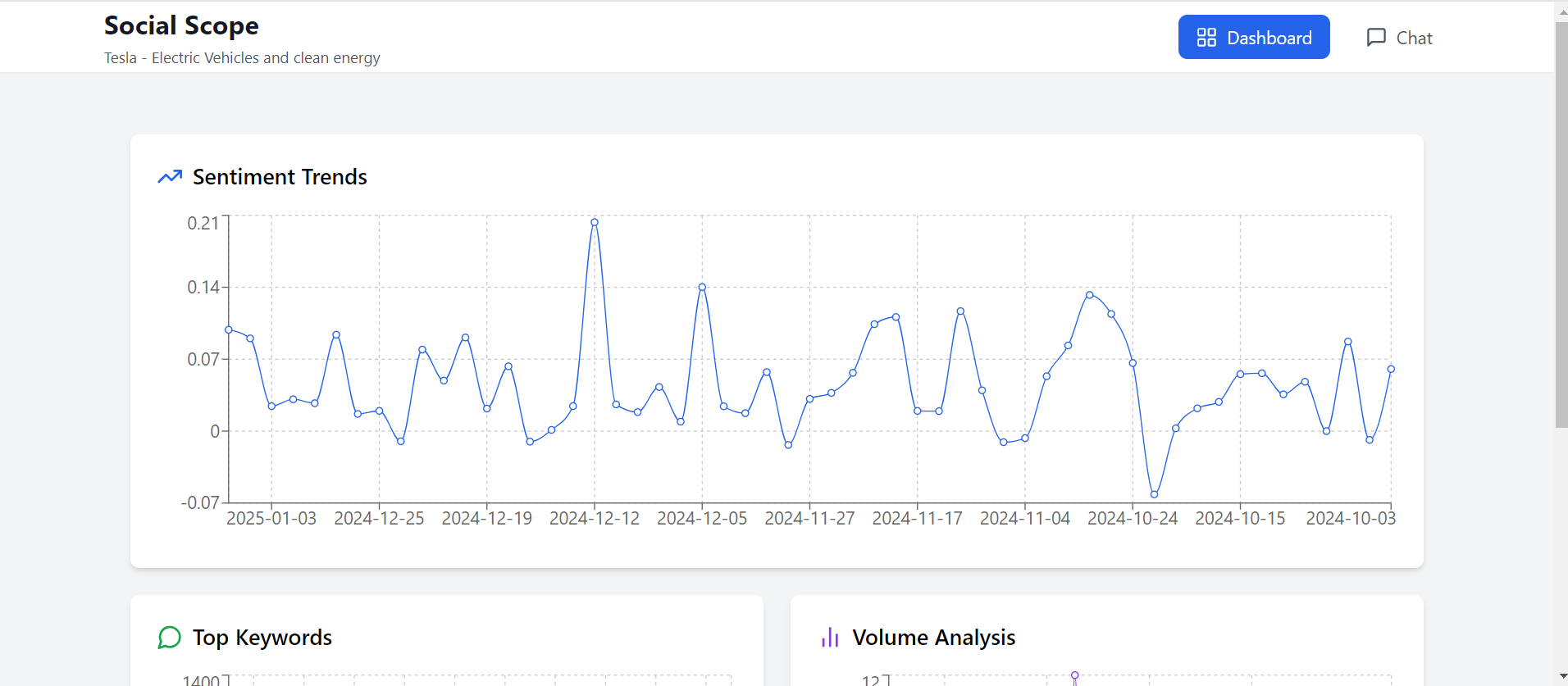Click the data point peak at 2024-12-05

[702, 287]
